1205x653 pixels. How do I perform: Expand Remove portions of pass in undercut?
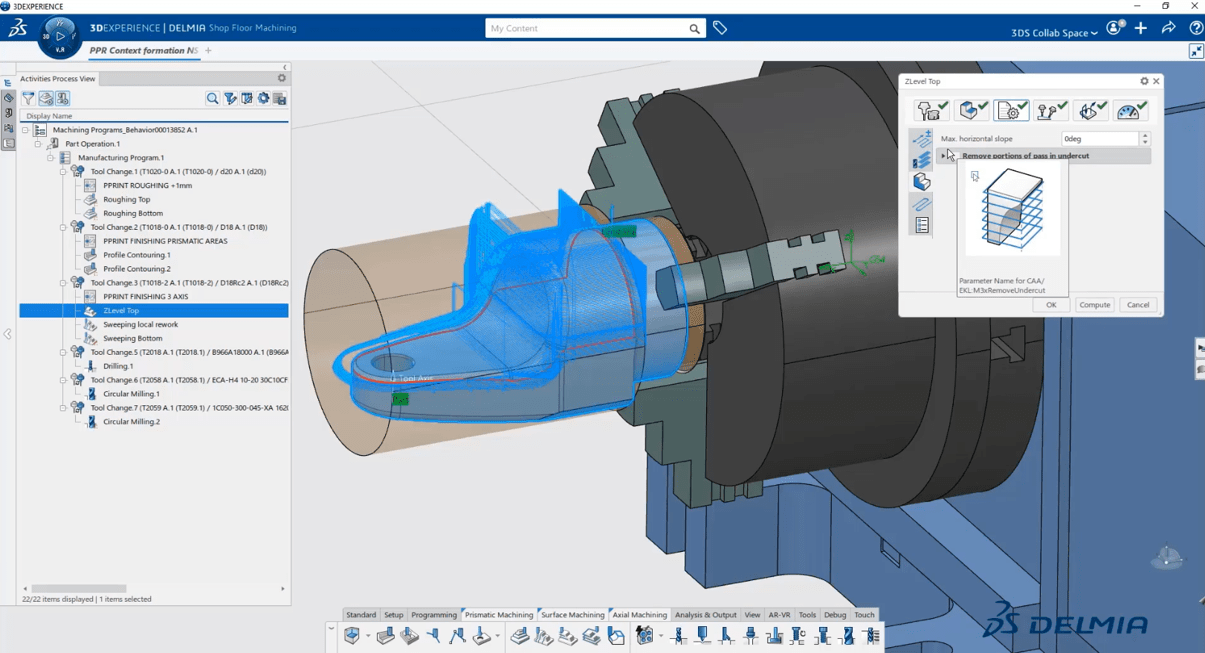[x=943, y=156]
